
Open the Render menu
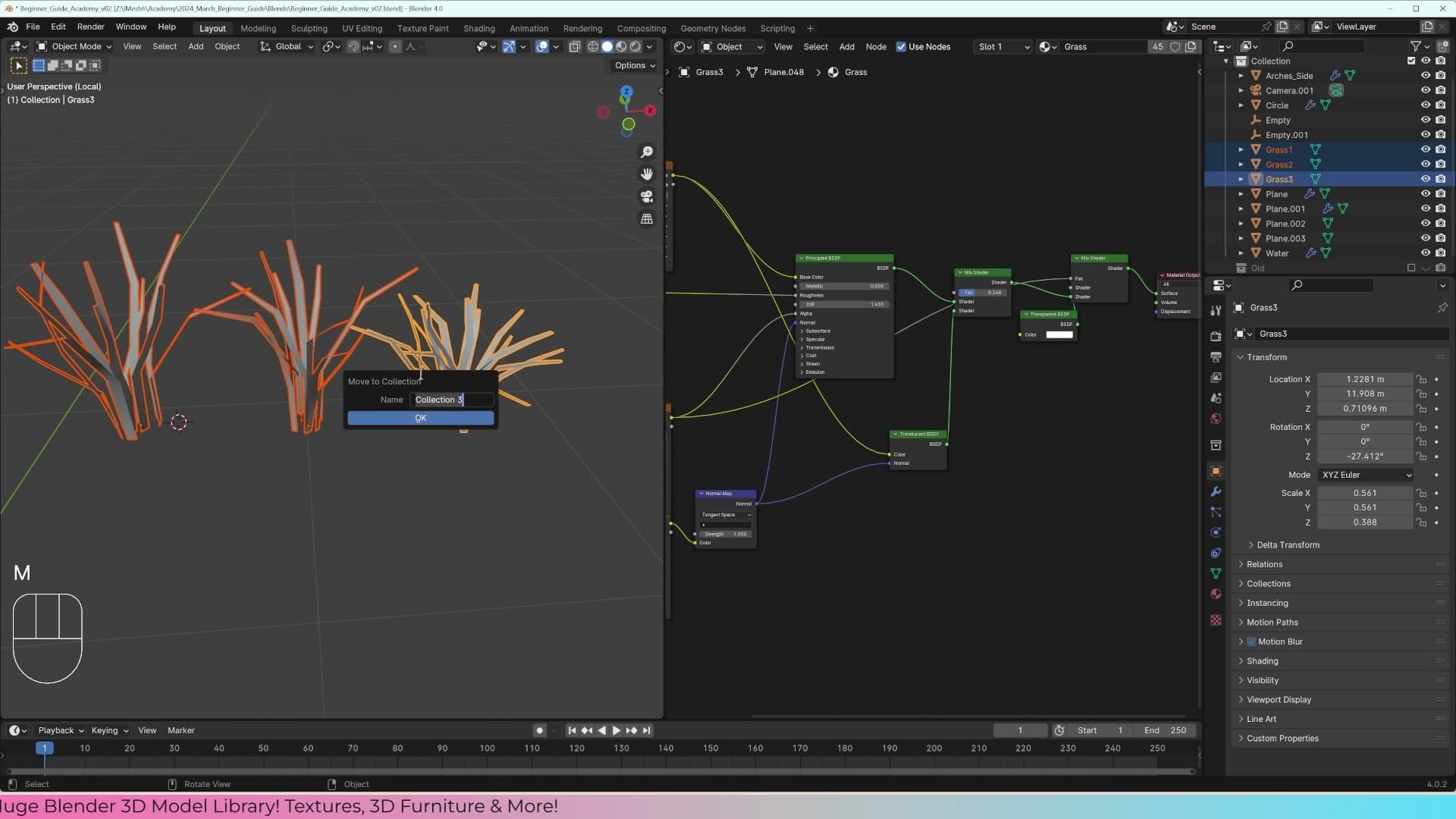click(91, 27)
